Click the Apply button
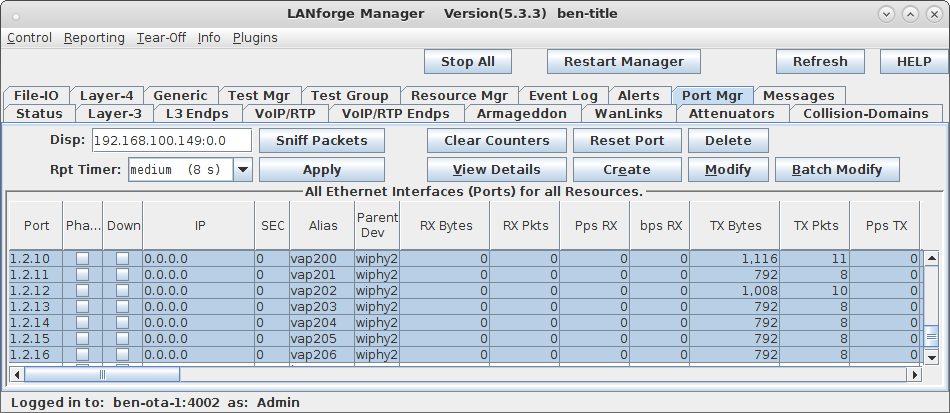950x413 pixels. point(322,170)
